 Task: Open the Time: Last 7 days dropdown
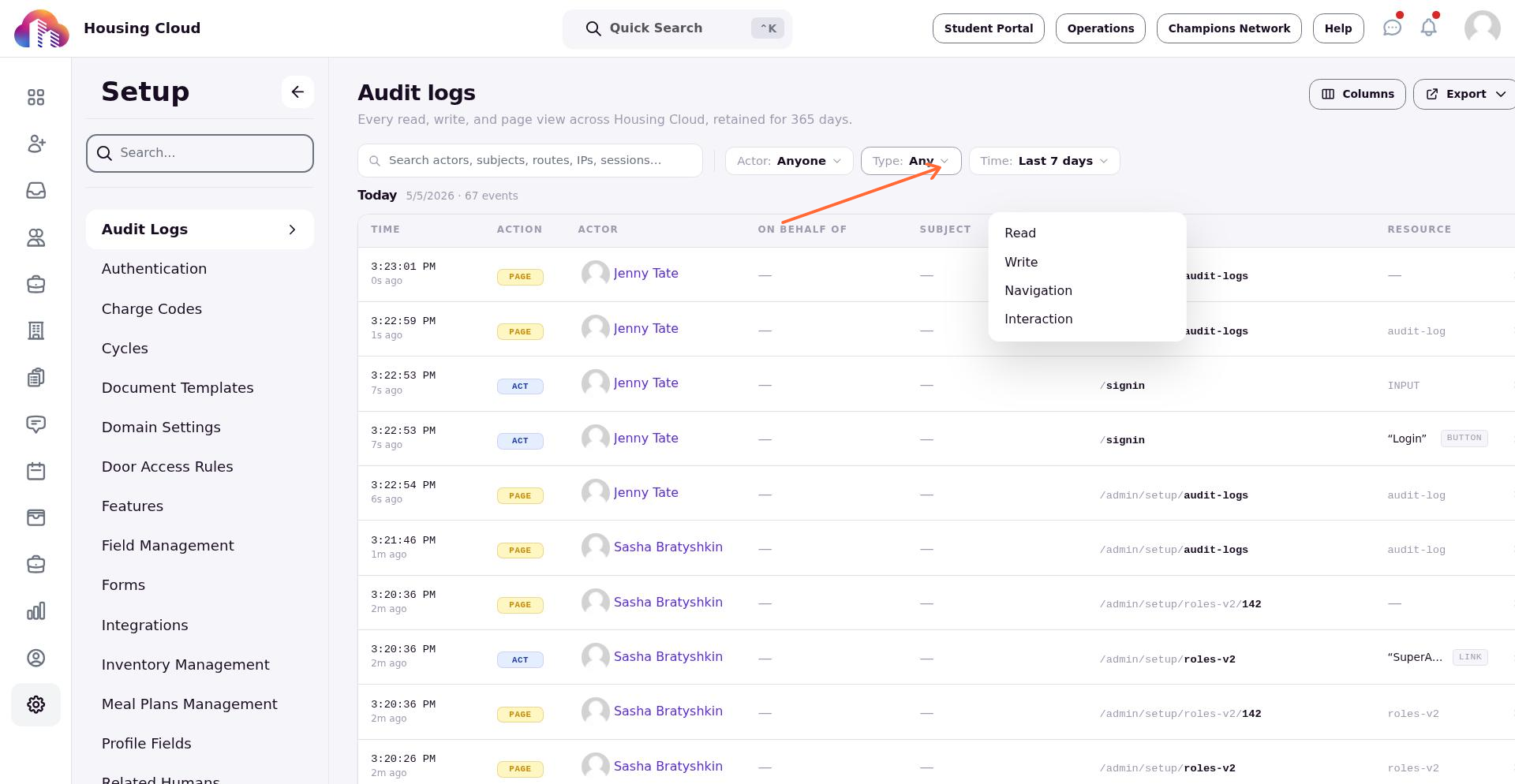pos(1044,161)
